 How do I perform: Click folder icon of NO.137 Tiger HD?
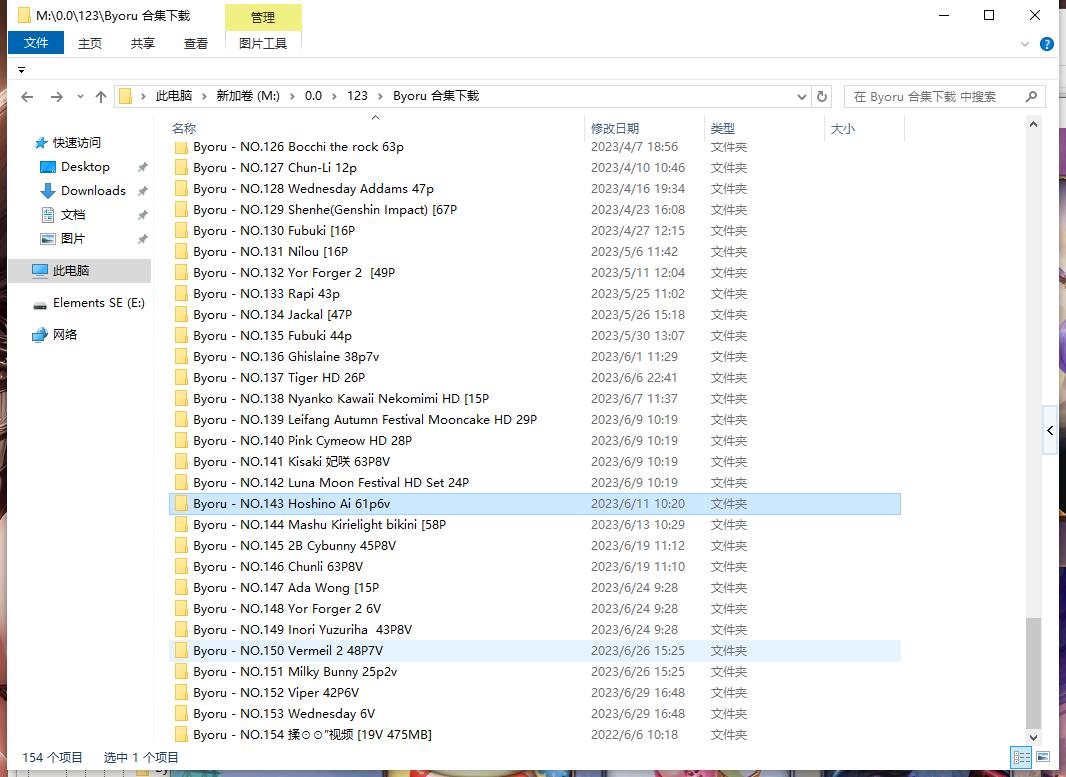pos(181,378)
